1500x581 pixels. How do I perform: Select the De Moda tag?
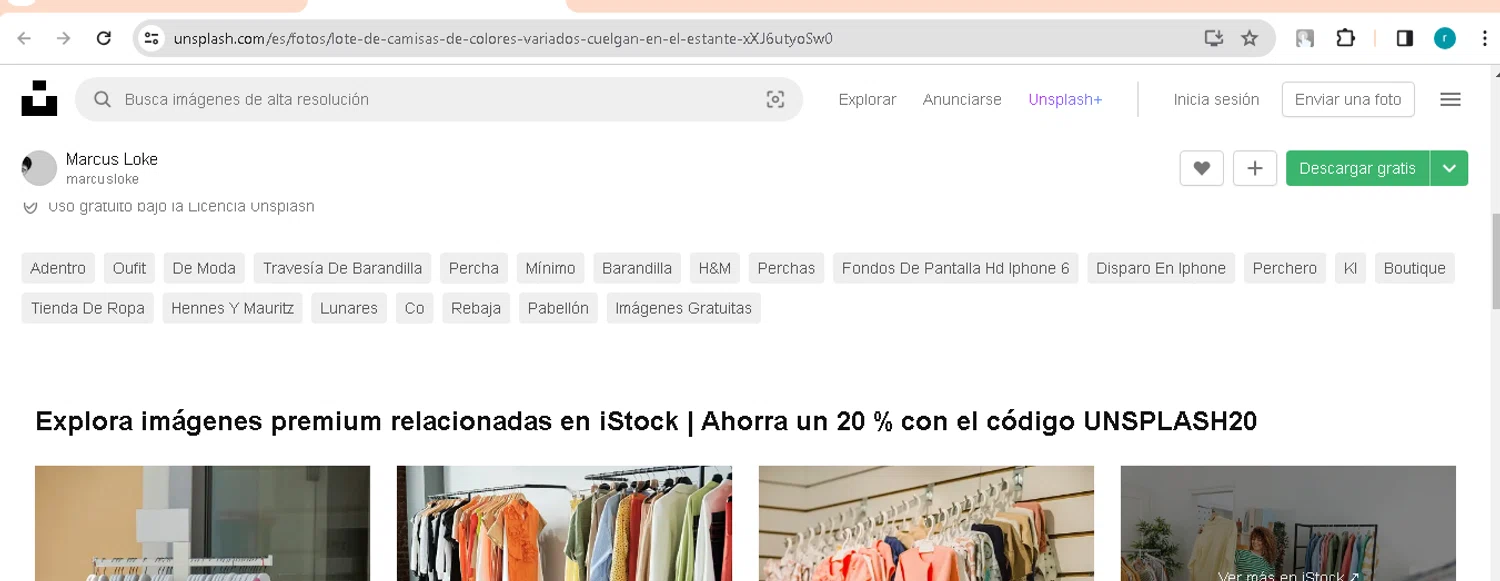(204, 268)
